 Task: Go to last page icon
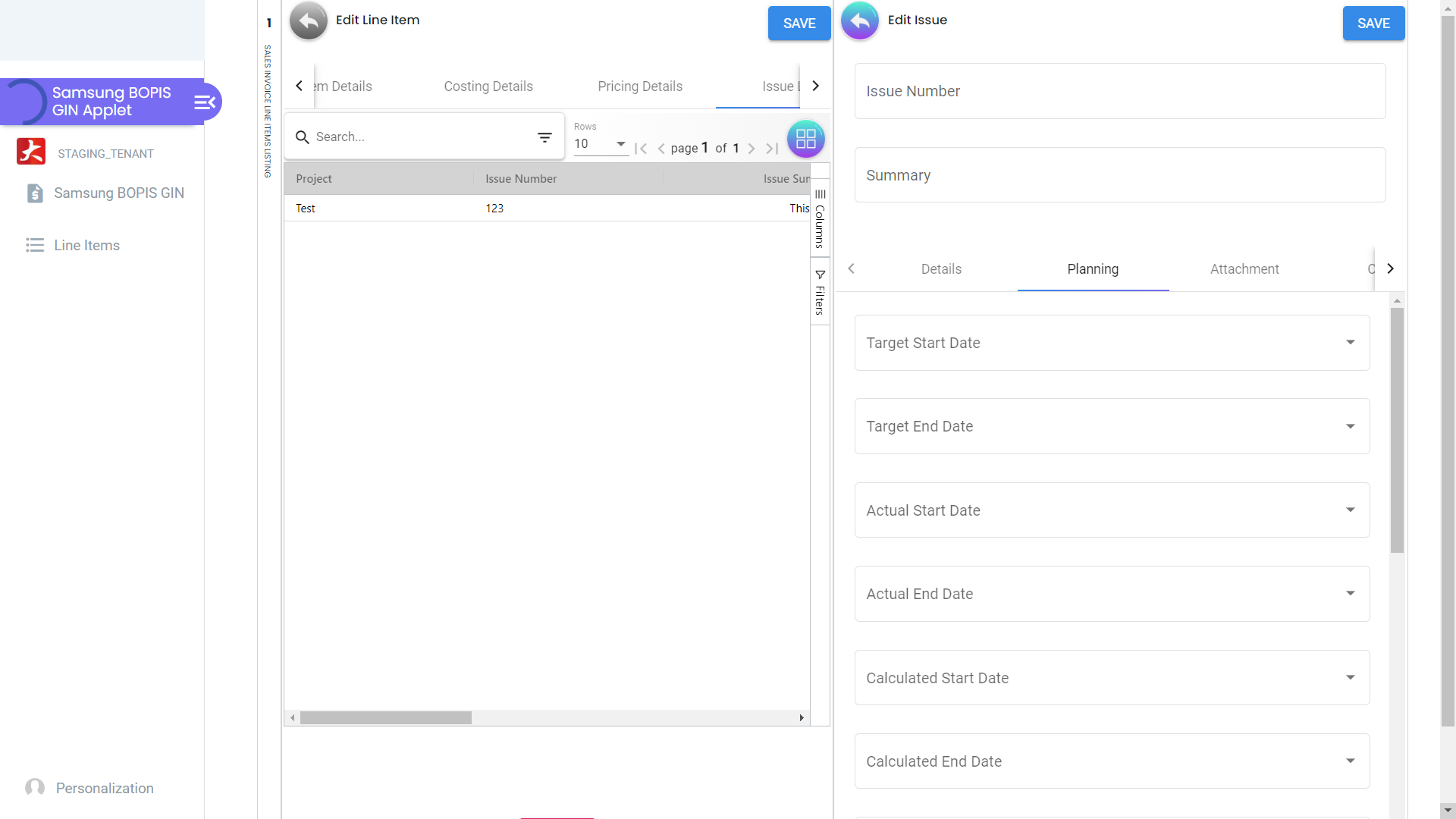click(x=772, y=149)
